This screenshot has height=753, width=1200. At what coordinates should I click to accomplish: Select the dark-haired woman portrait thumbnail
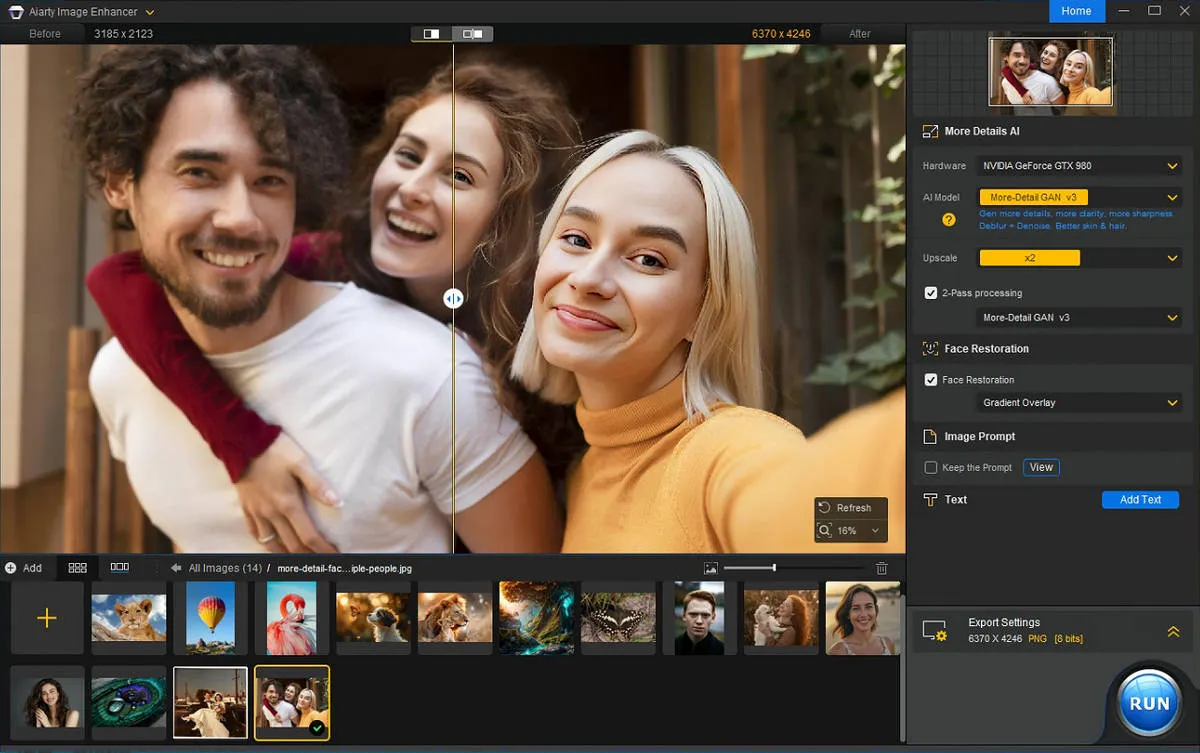47,702
